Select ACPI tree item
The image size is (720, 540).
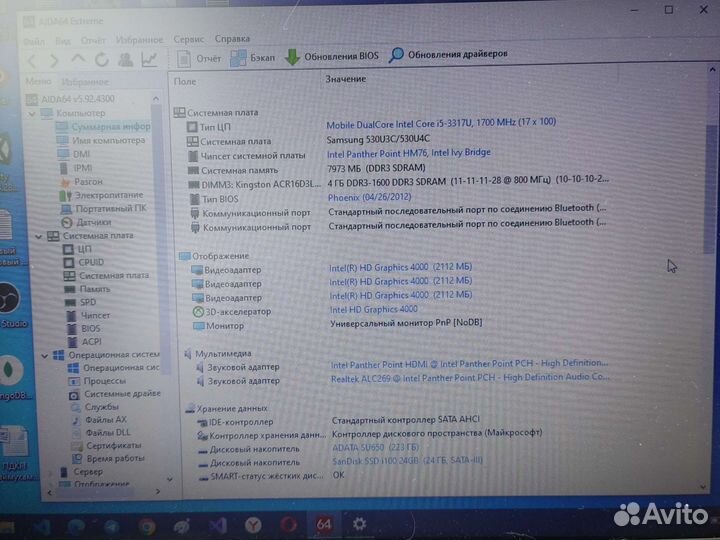85,342
